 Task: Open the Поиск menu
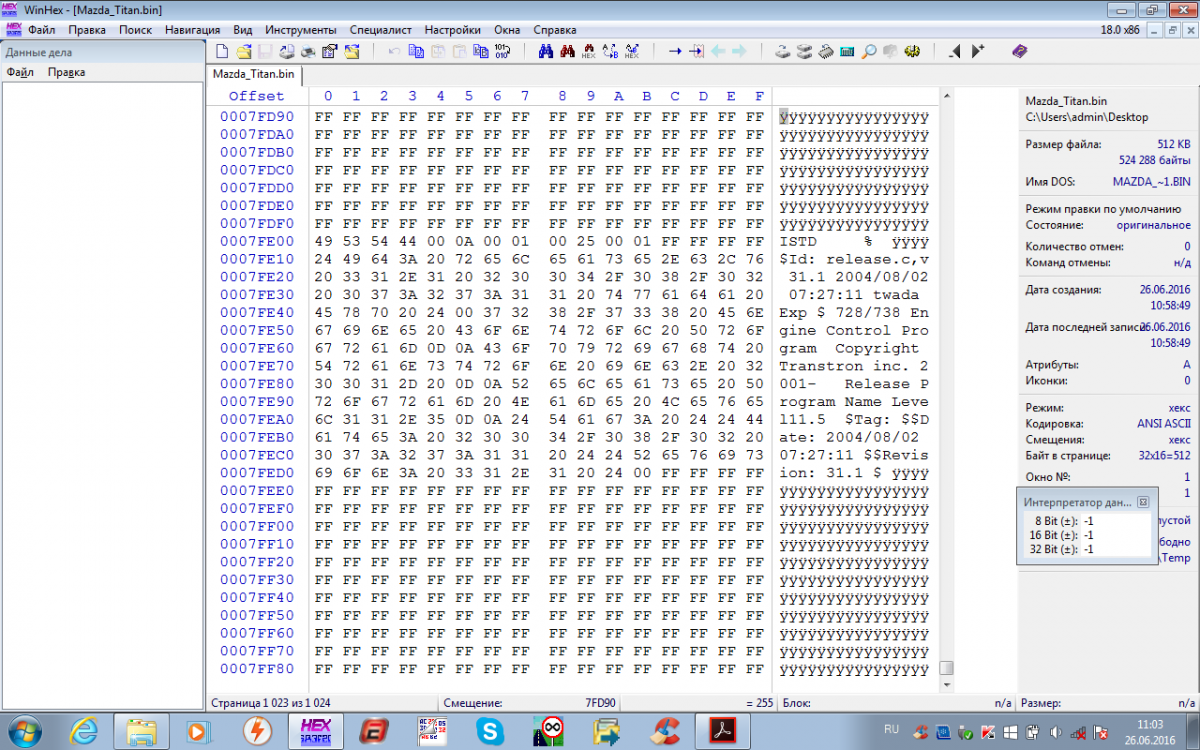tap(135, 30)
